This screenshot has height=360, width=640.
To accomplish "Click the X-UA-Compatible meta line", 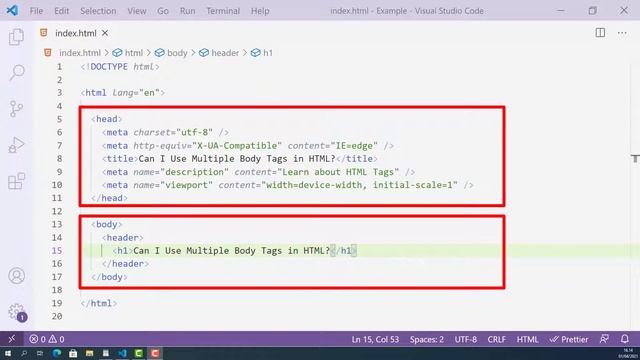I will pyautogui.click(x=248, y=145).
